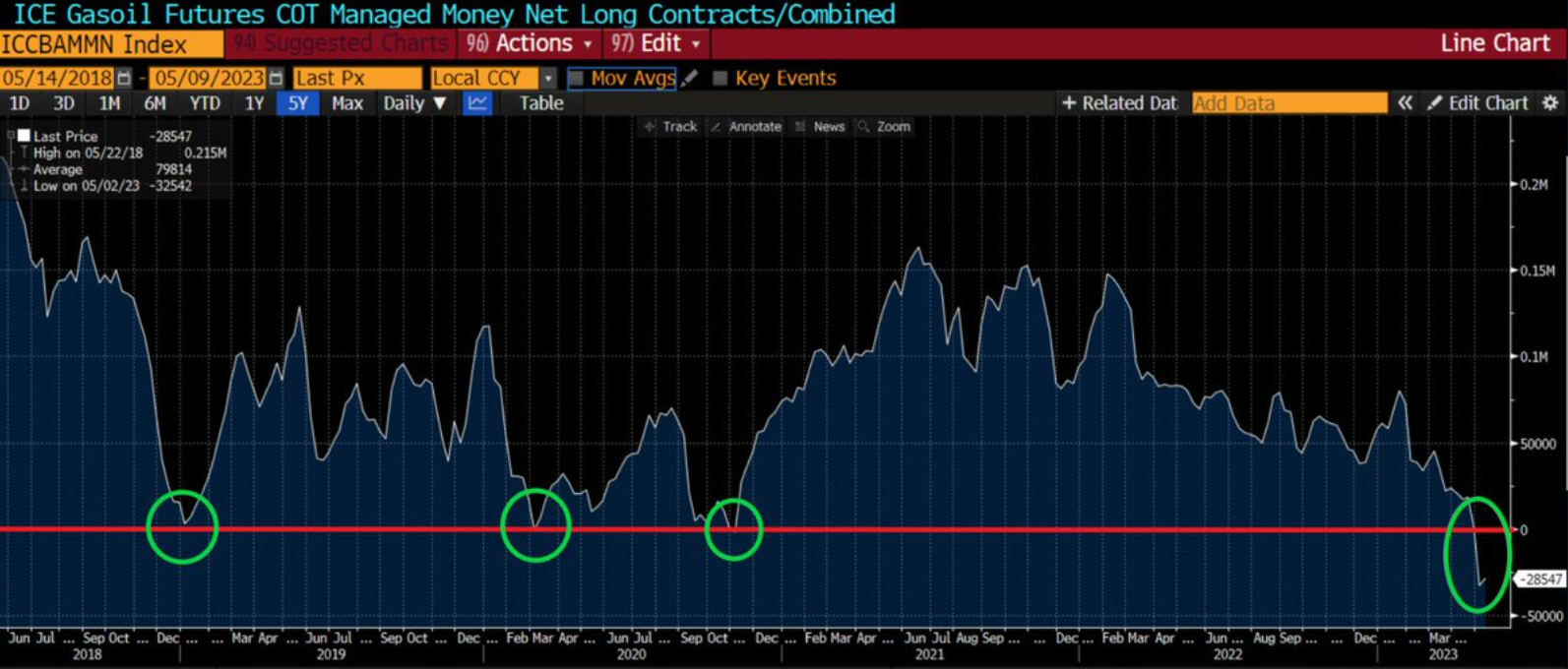Switch to the Table view tab
Screen dimensions: 1568x669
(540, 103)
